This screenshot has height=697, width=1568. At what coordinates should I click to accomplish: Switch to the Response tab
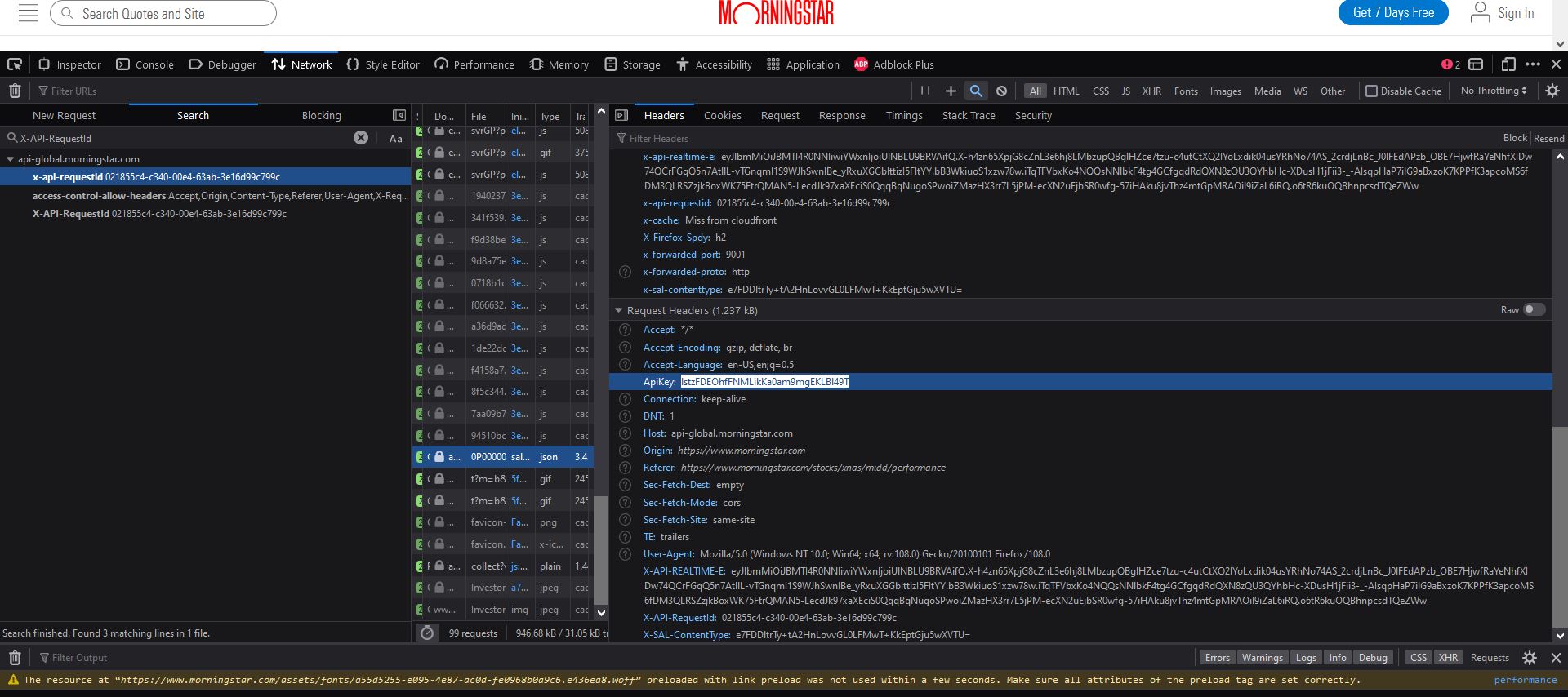coord(842,115)
